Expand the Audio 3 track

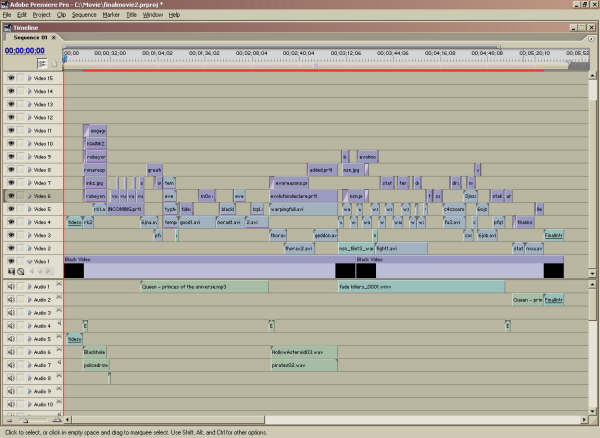(x=29, y=313)
